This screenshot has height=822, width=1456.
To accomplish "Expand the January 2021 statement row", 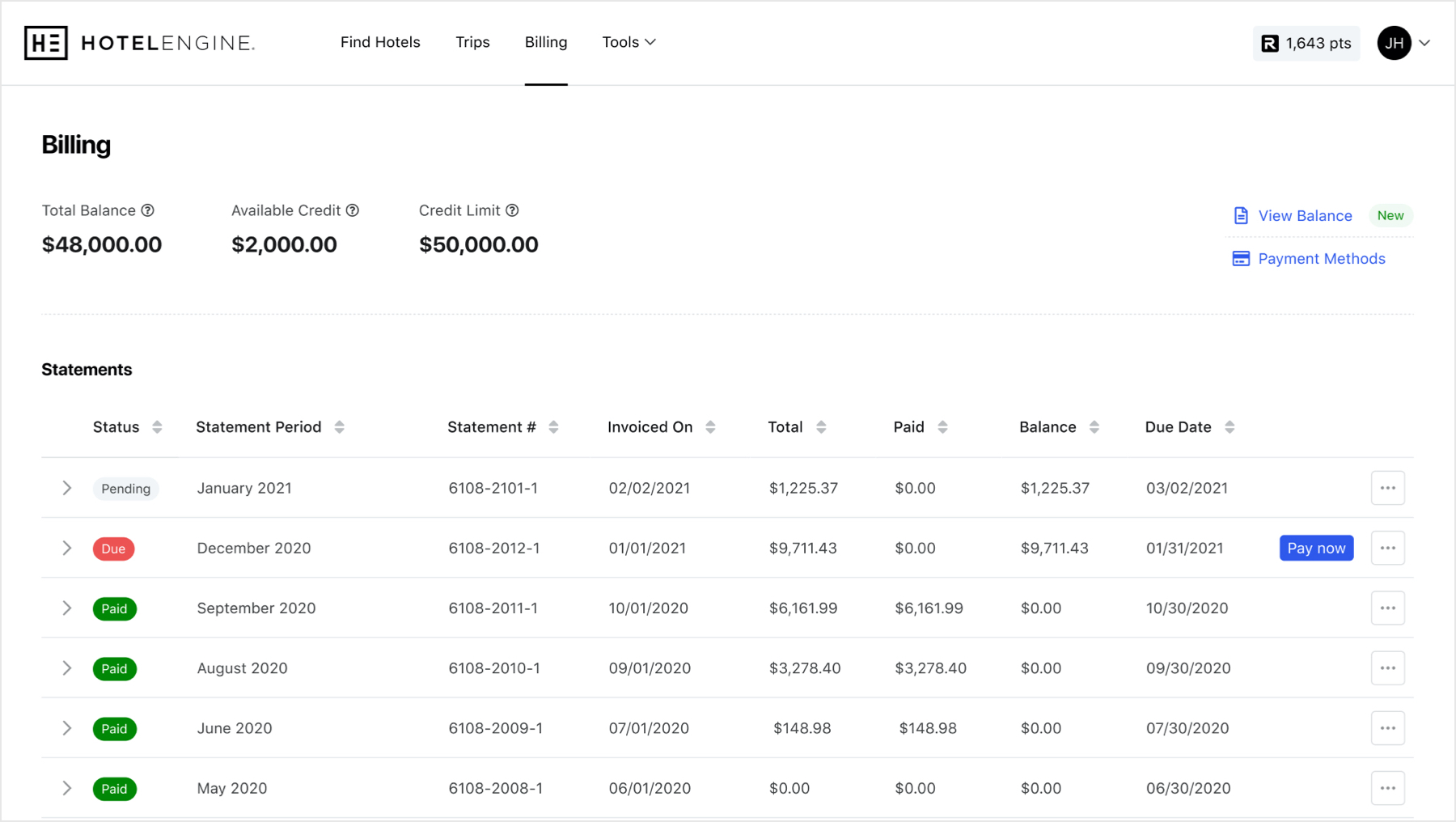I will pyautogui.click(x=67, y=488).
